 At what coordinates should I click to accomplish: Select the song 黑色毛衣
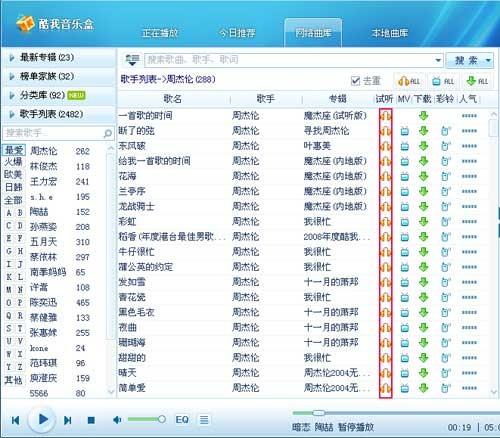(136, 312)
